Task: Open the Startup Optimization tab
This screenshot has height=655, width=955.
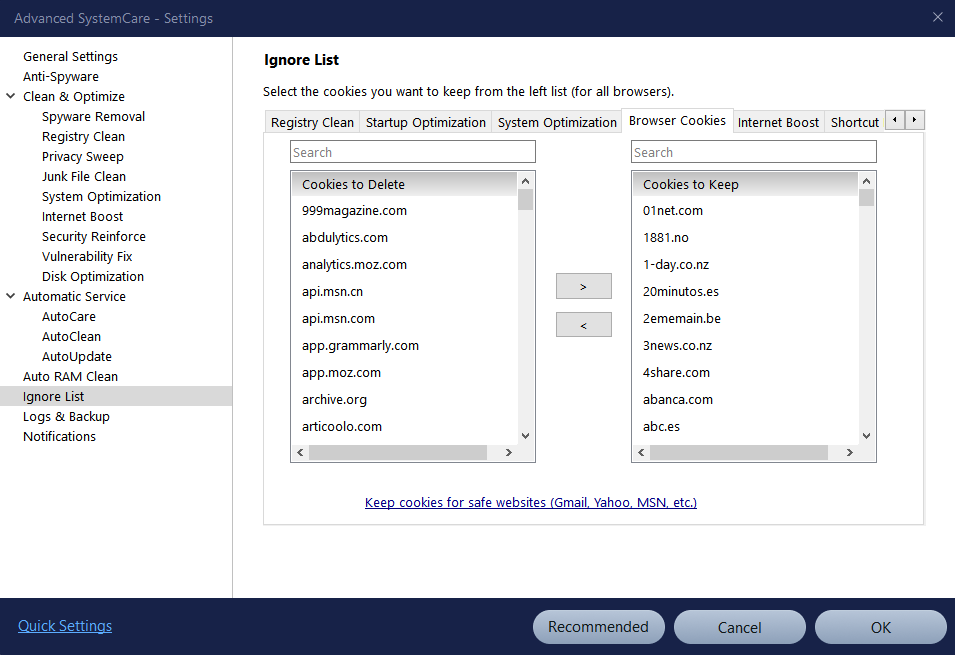Action: point(425,122)
